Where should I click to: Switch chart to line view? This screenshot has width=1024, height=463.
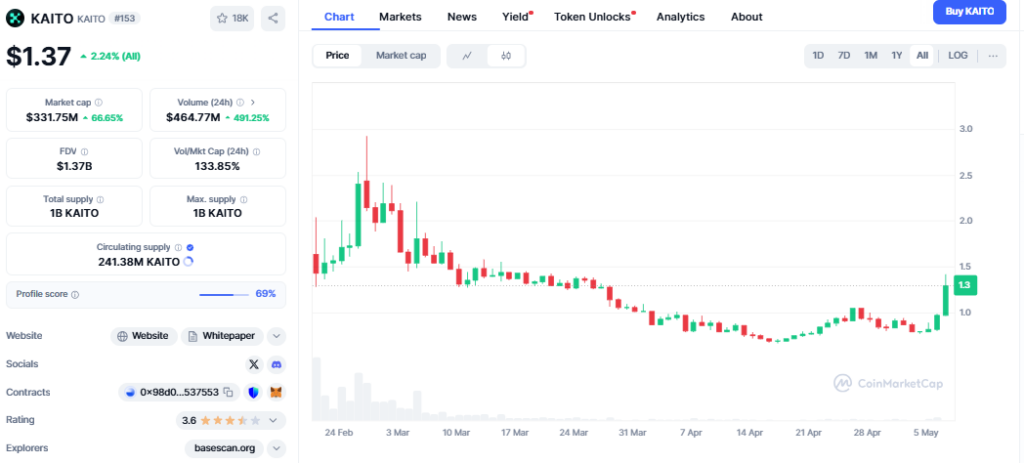(x=467, y=56)
